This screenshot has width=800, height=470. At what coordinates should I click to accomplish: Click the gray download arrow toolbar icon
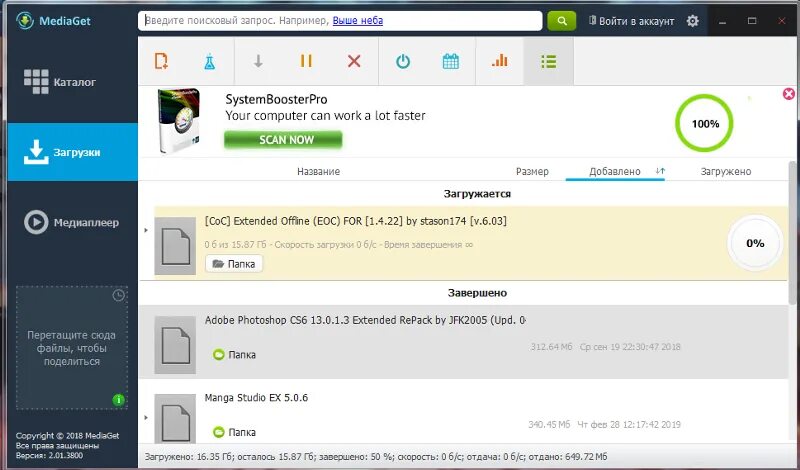258,61
